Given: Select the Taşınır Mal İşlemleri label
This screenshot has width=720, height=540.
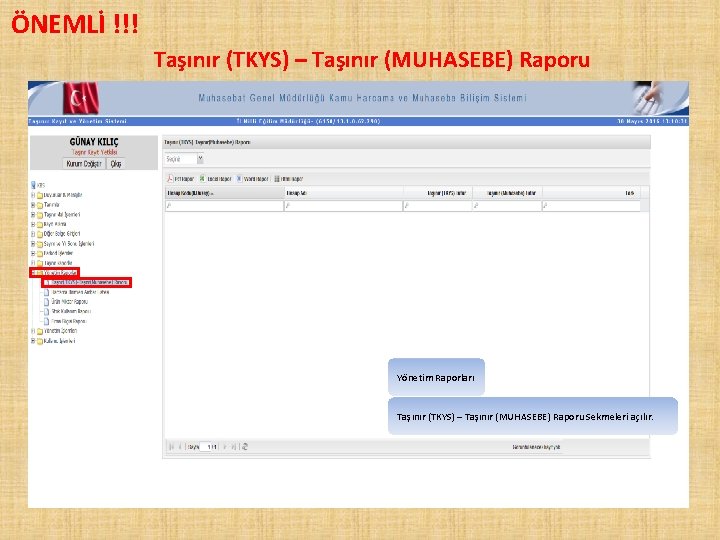Looking at the screenshot, I should (62, 214).
